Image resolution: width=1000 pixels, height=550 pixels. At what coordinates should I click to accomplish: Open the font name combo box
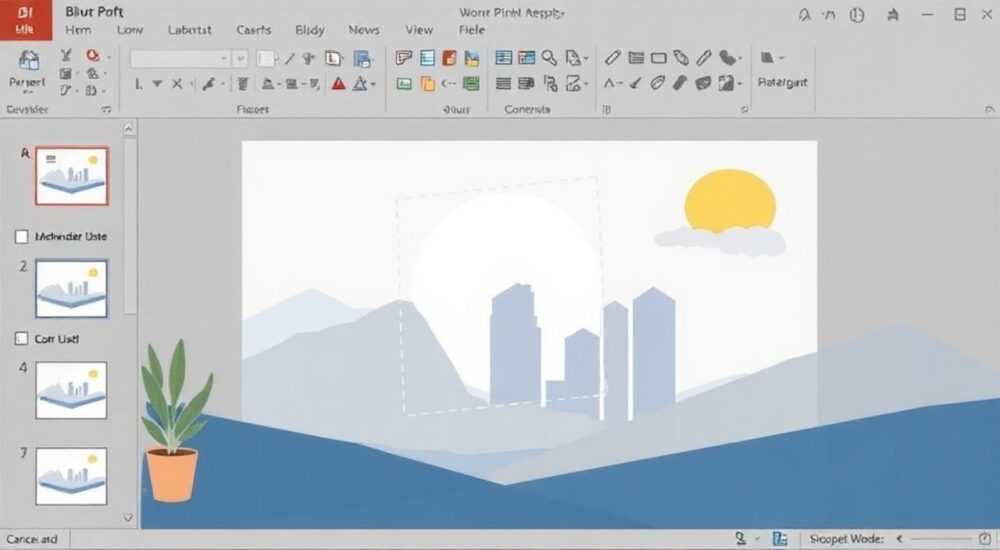180,59
